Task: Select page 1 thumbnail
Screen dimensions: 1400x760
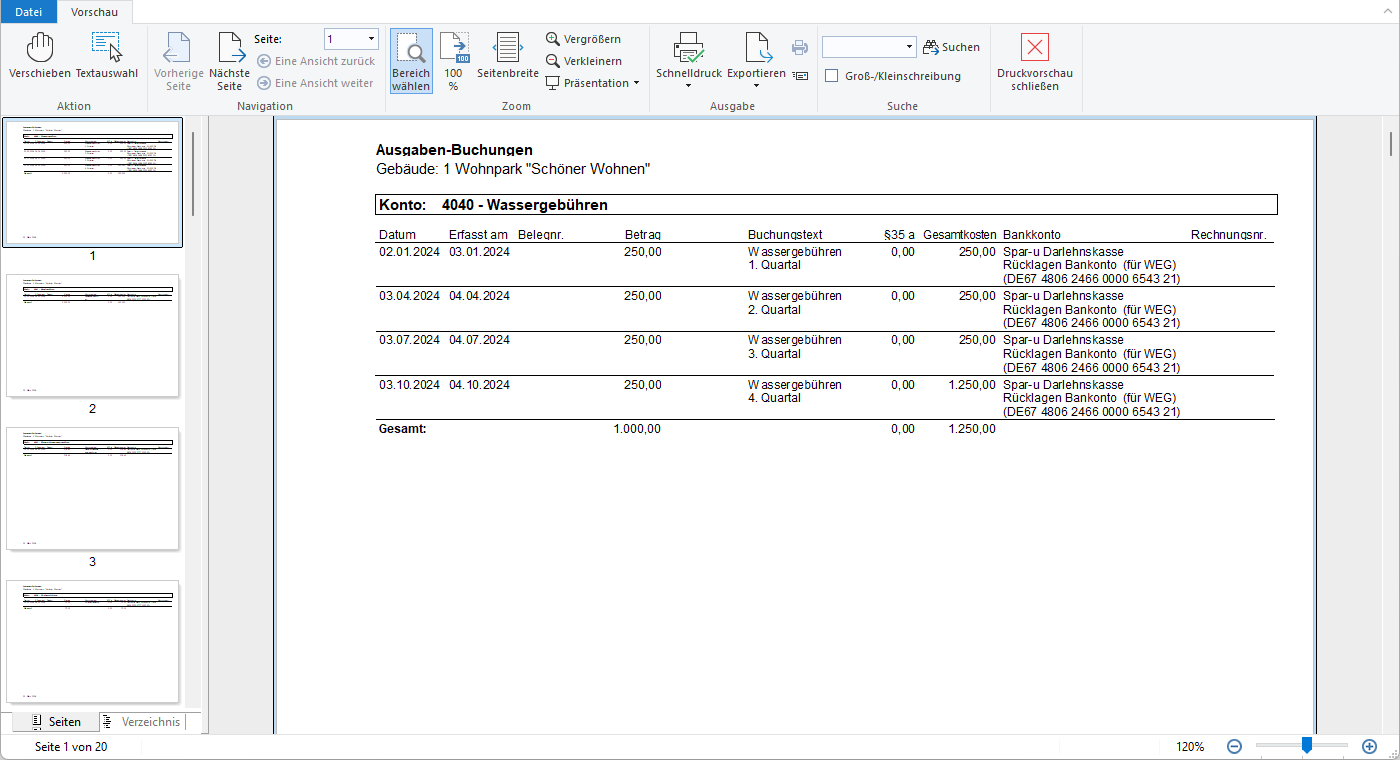Action: [x=92, y=182]
